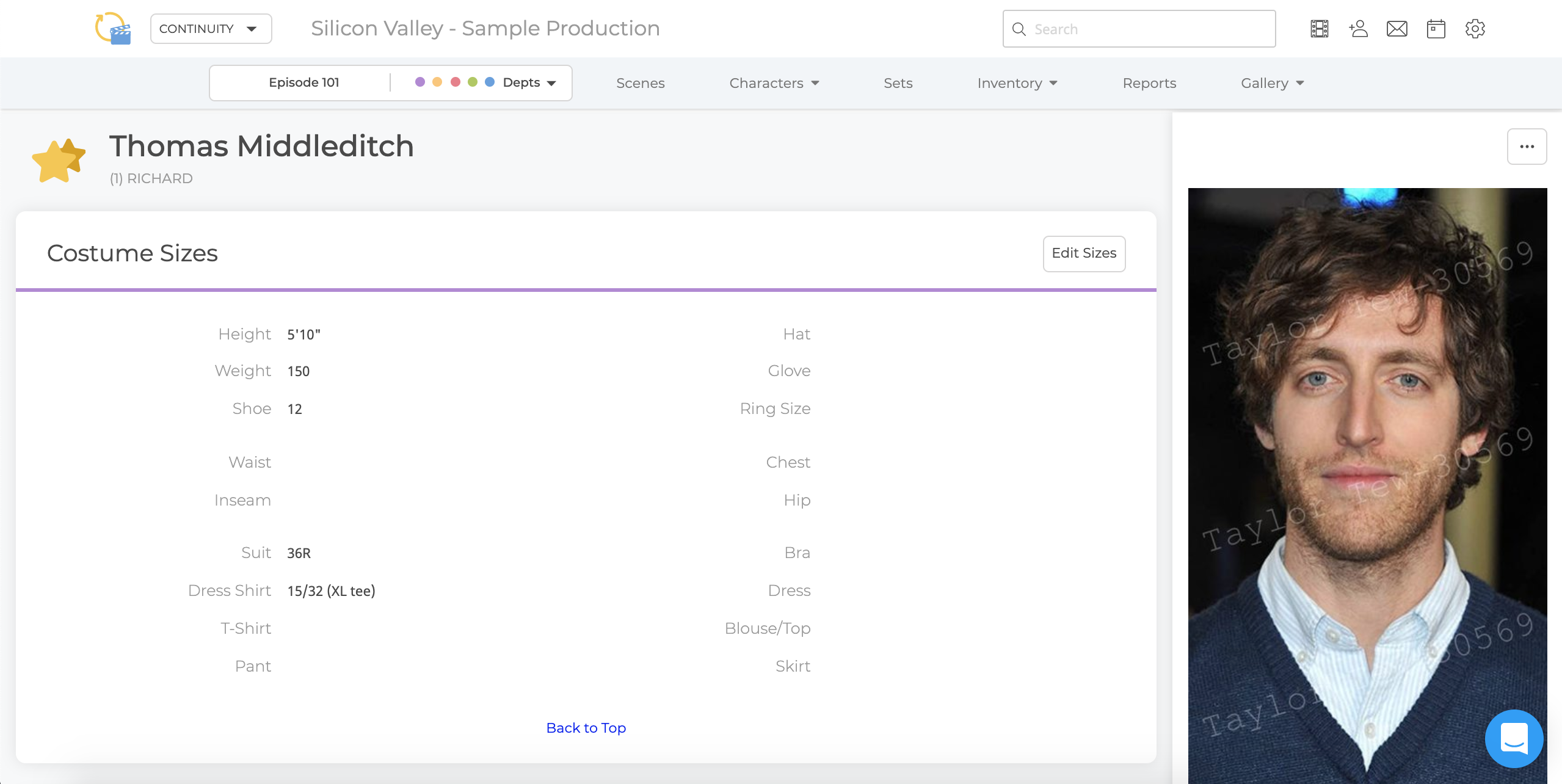Screen dimensions: 1562x784
Task: Switch to the Reports tab
Action: [x=1149, y=83]
